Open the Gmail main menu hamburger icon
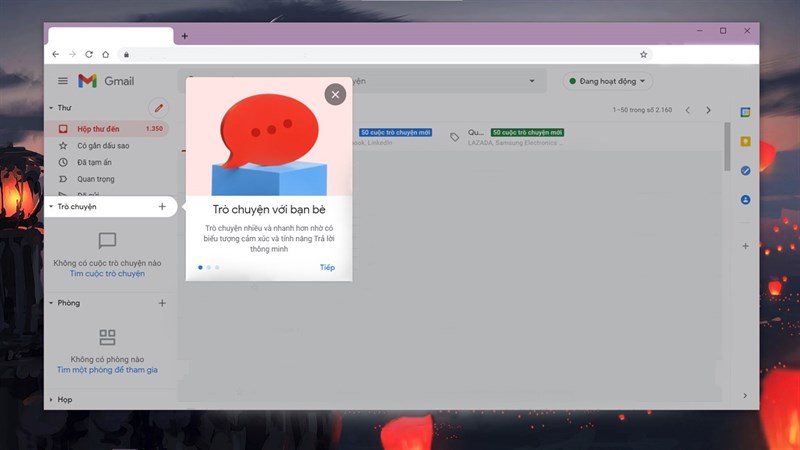 pyautogui.click(x=63, y=81)
